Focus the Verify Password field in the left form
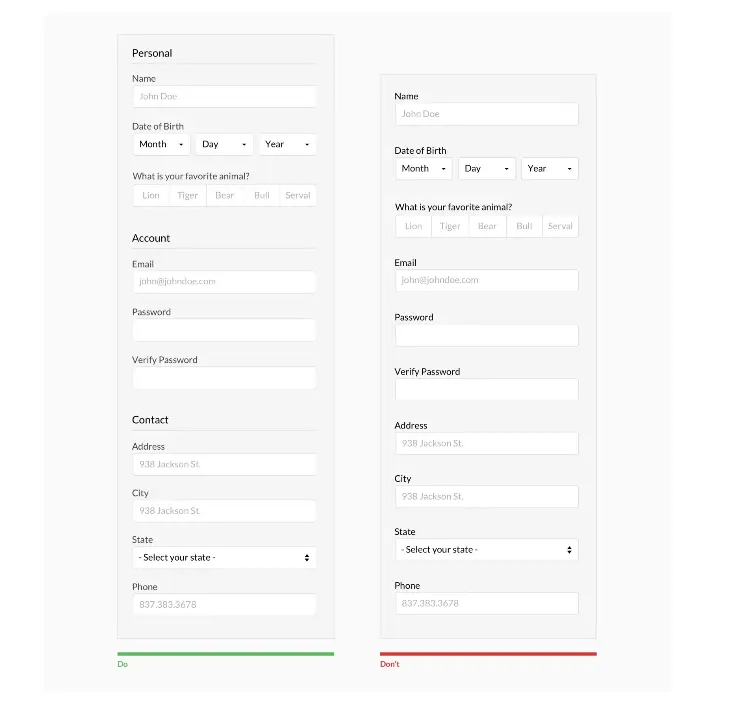 point(224,378)
